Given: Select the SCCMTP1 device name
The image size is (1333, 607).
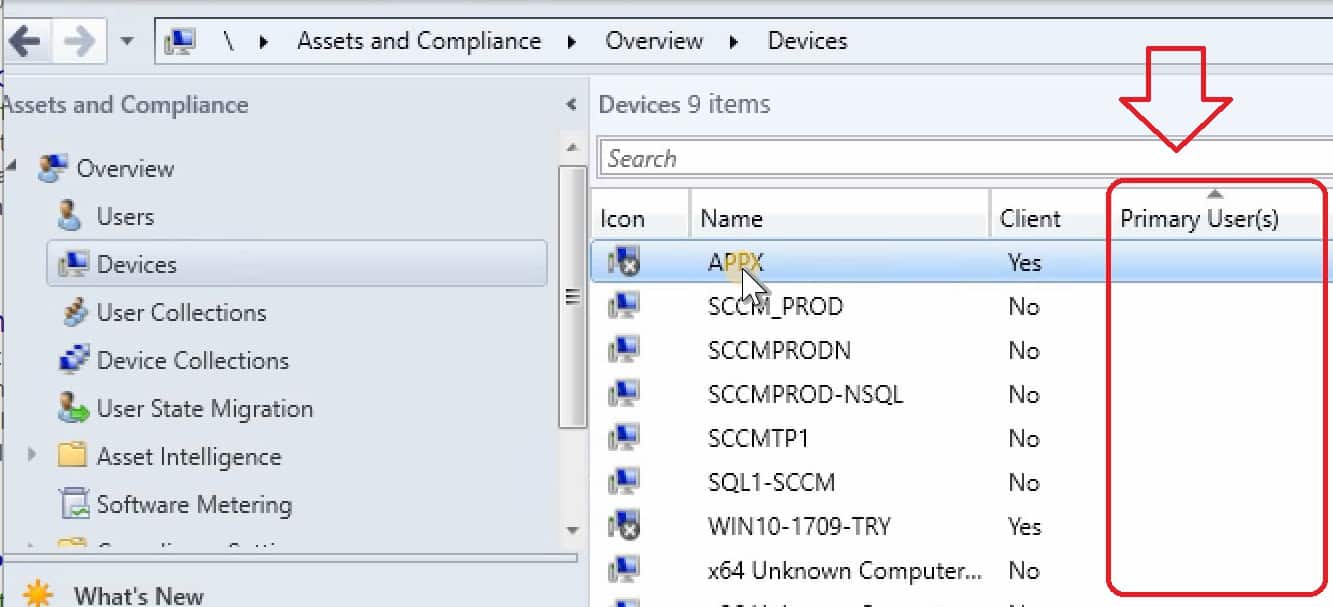Looking at the screenshot, I should click(758, 439).
